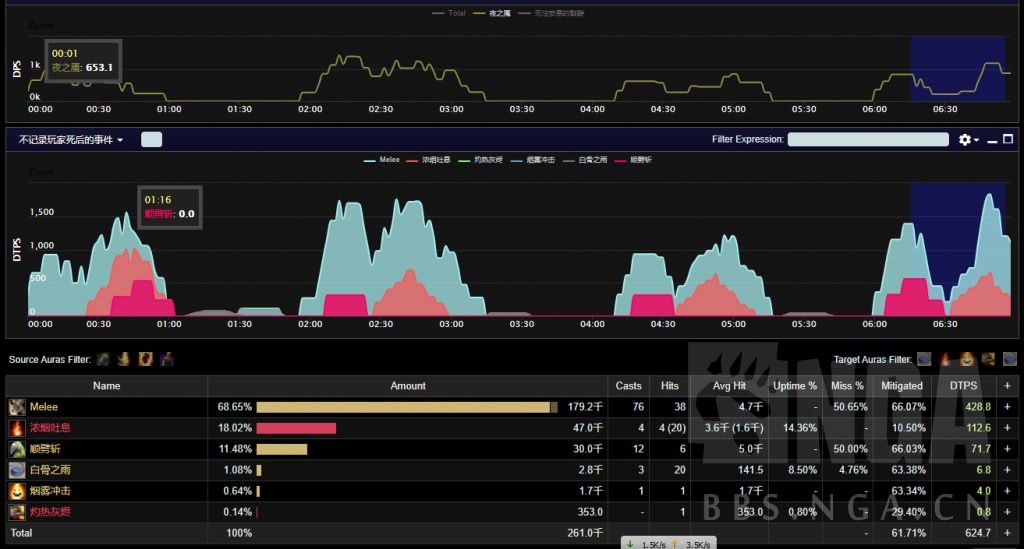Viewport: 1024px width, 549px height.
Task: Select the smiling-fire Target Auras Filter icon
Action: pos(967,359)
